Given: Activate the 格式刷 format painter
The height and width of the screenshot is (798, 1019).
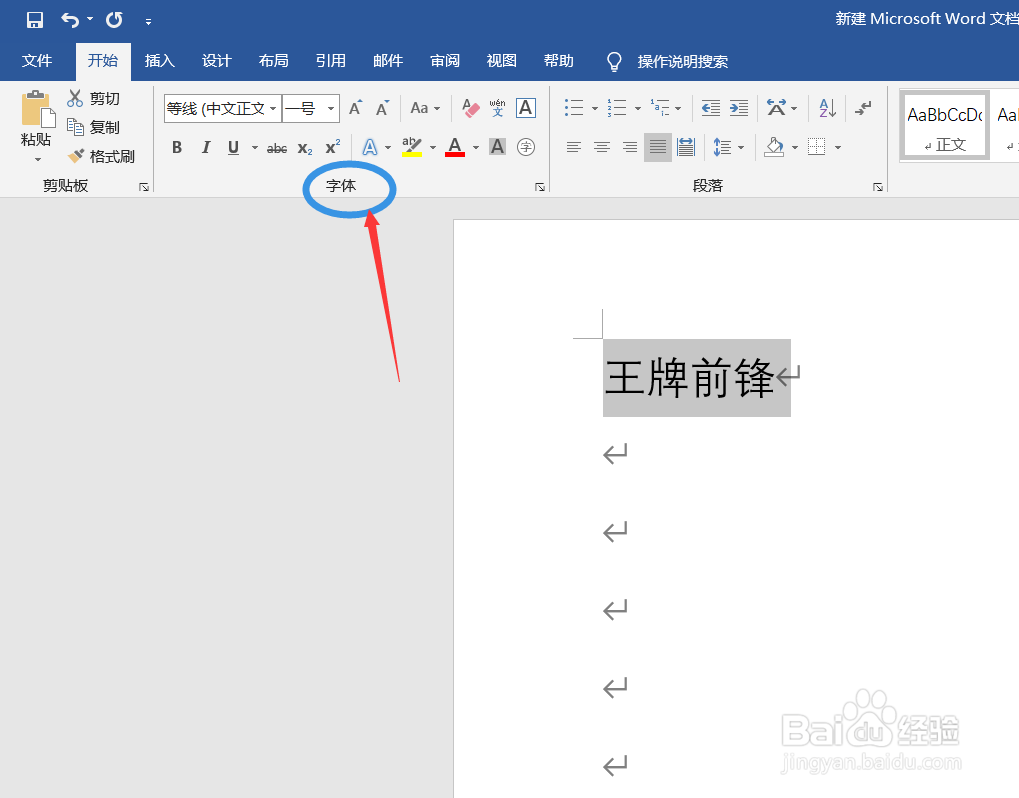Looking at the screenshot, I should click(x=101, y=157).
